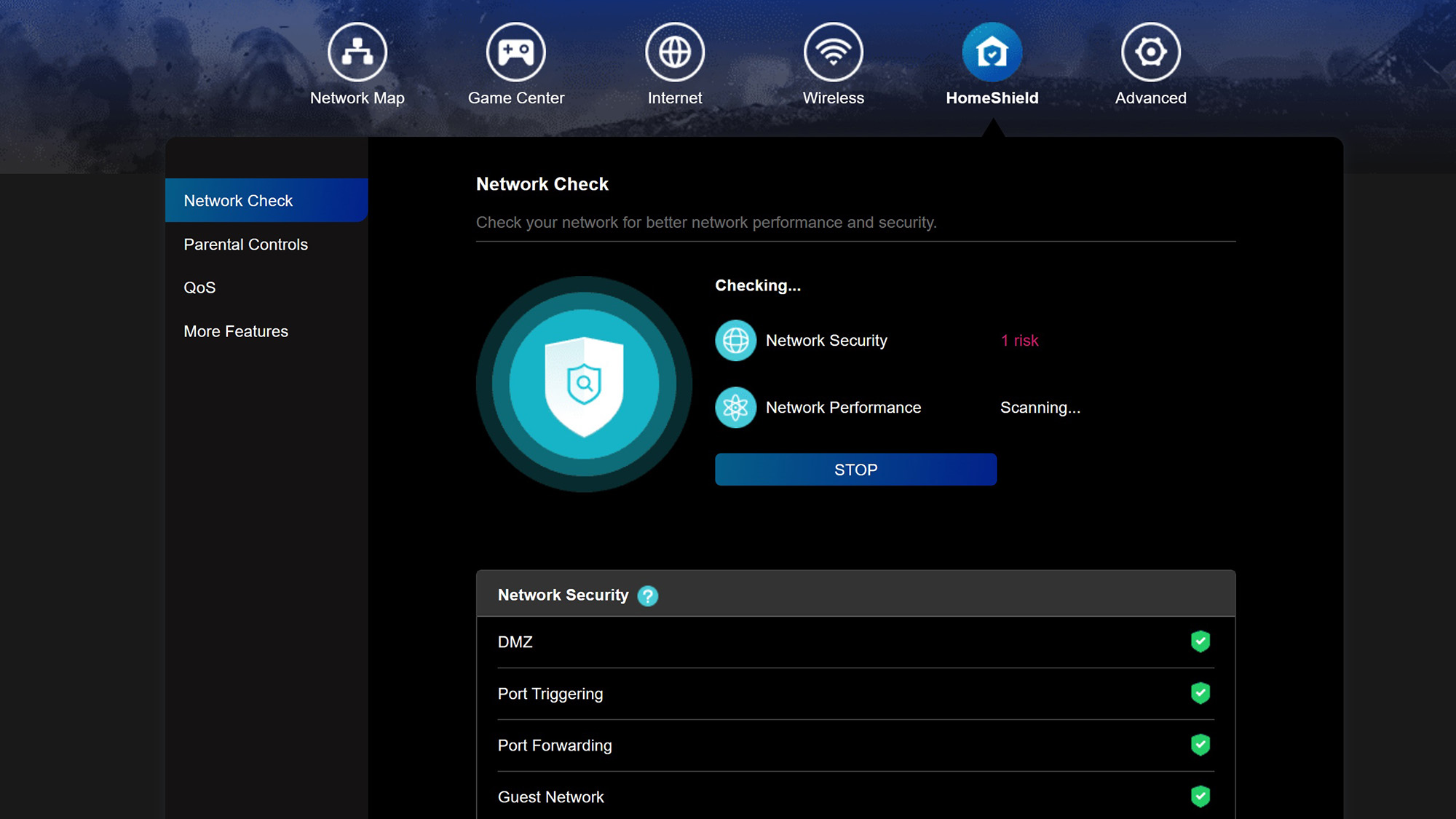Open the Network Map icon
The width and height of the screenshot is (1456, 819).
(357, 52)
